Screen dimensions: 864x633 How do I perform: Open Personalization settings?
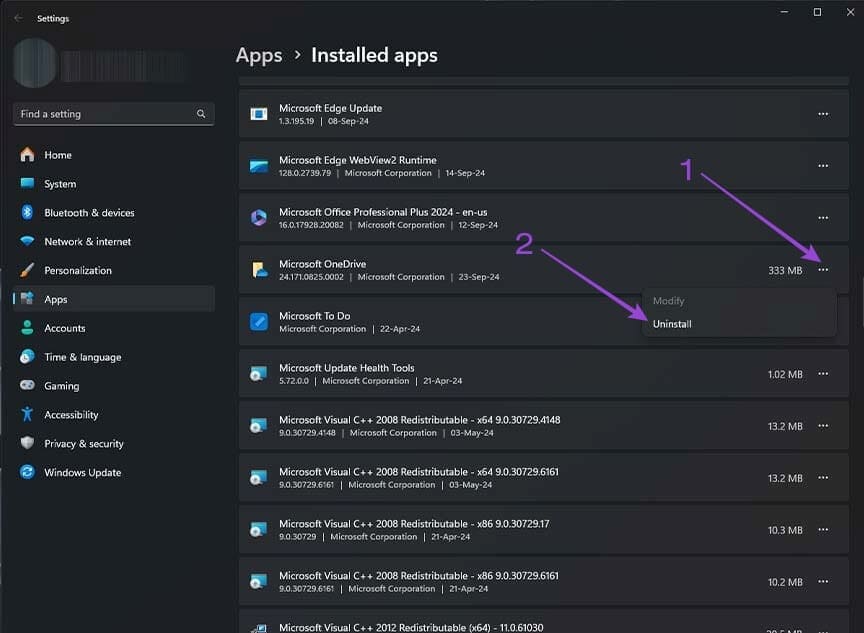point(114,270)
